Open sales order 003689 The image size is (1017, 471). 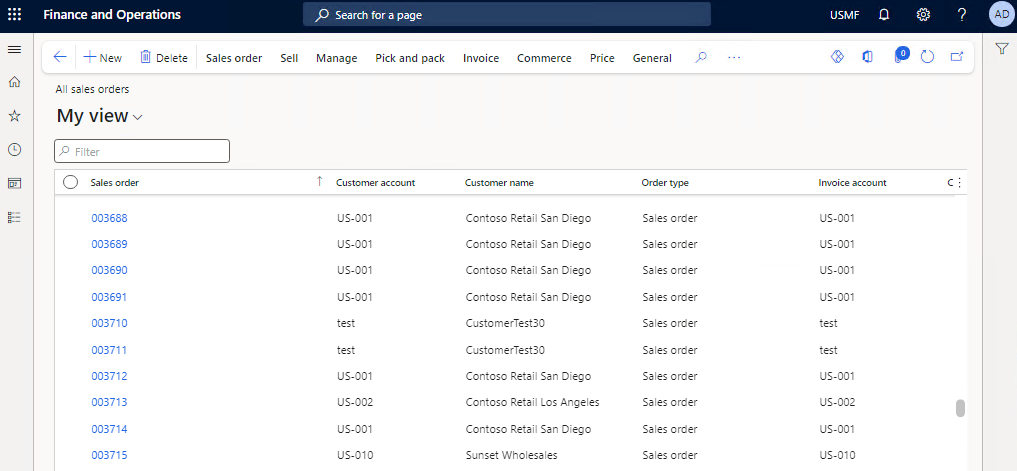coord(109,244)
